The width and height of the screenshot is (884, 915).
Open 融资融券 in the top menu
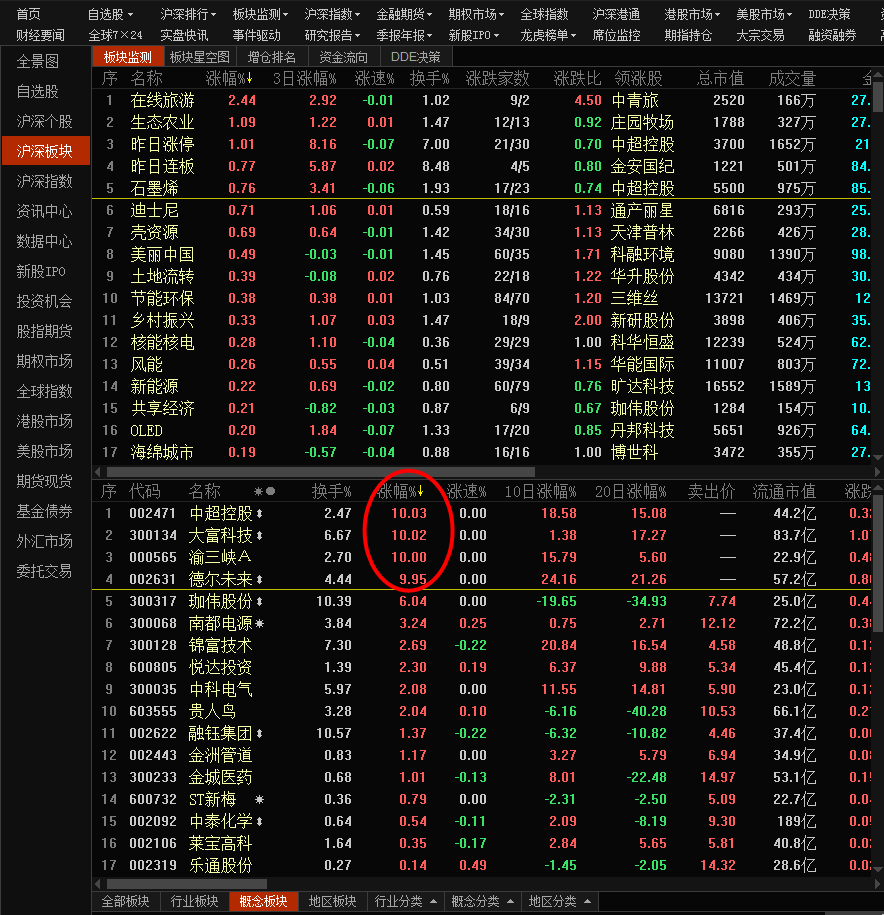(x=832, y=36)
